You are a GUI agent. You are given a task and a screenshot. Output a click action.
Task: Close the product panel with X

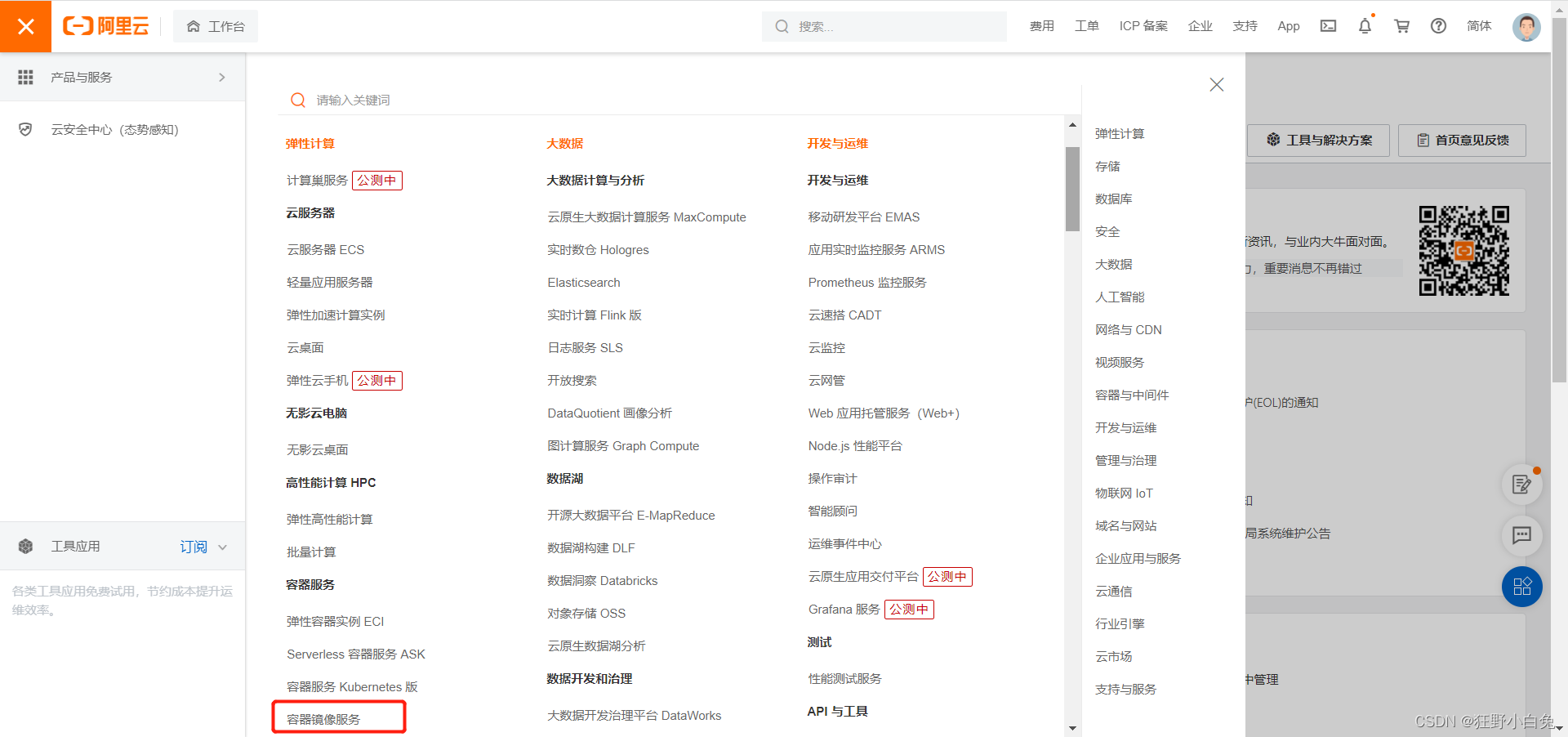click(1217, 84)
